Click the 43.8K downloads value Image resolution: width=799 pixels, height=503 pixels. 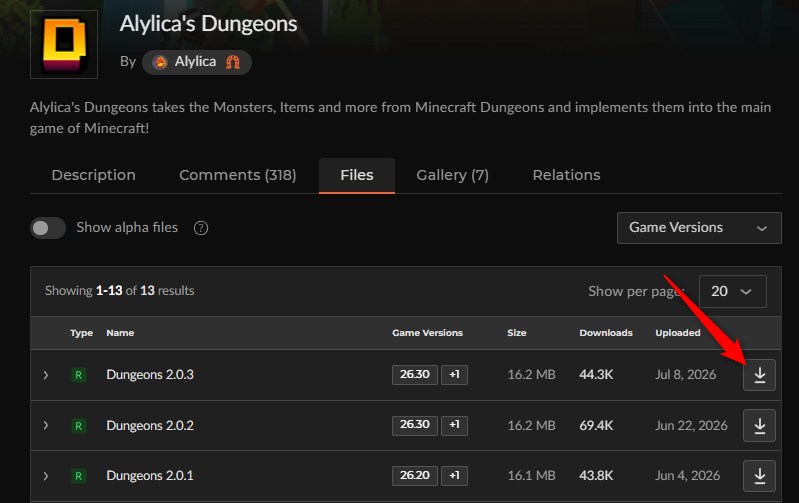click(x=596, y=475)
